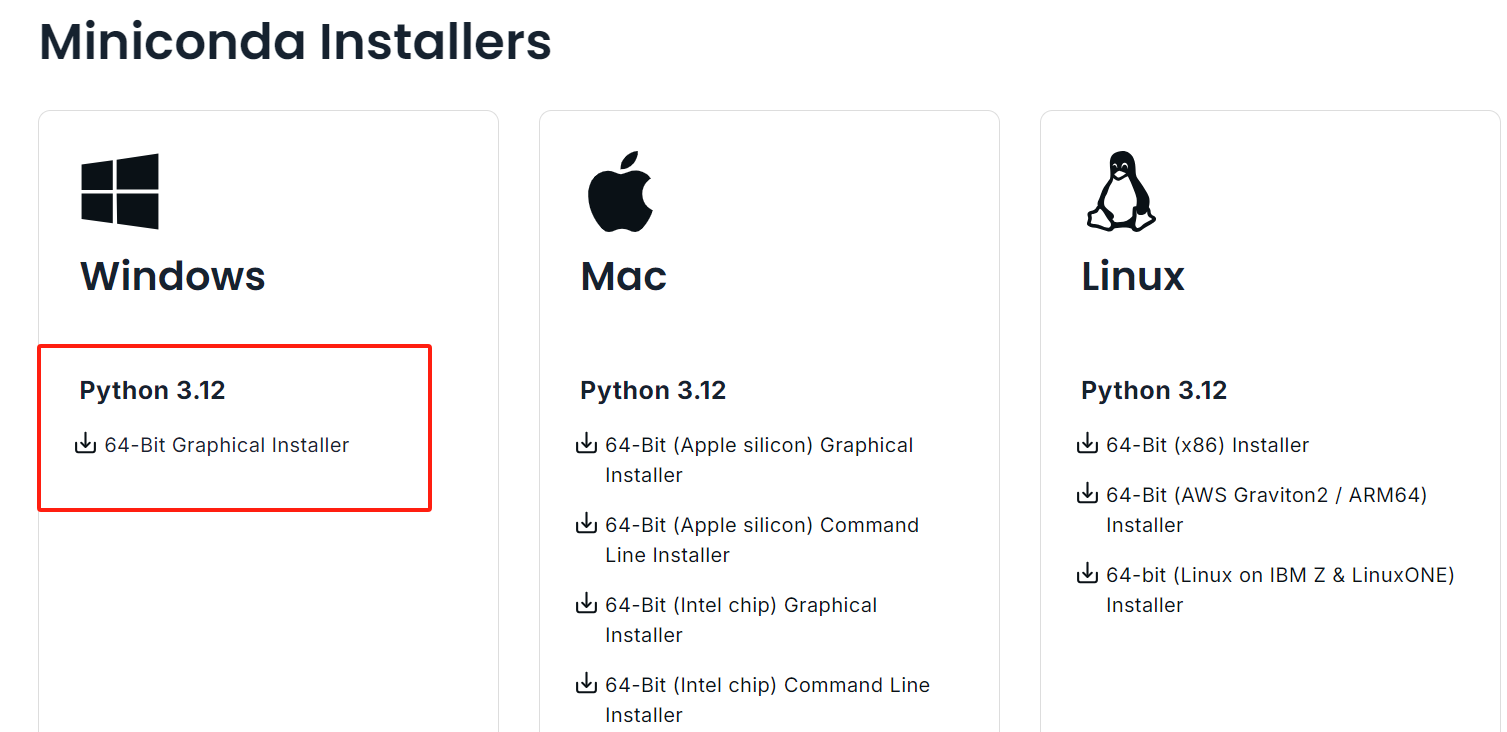Open the 64-Bit (Apple silicon) Graphical Installer link
The height and width of the screenshot is (732, 1507).
759,446
